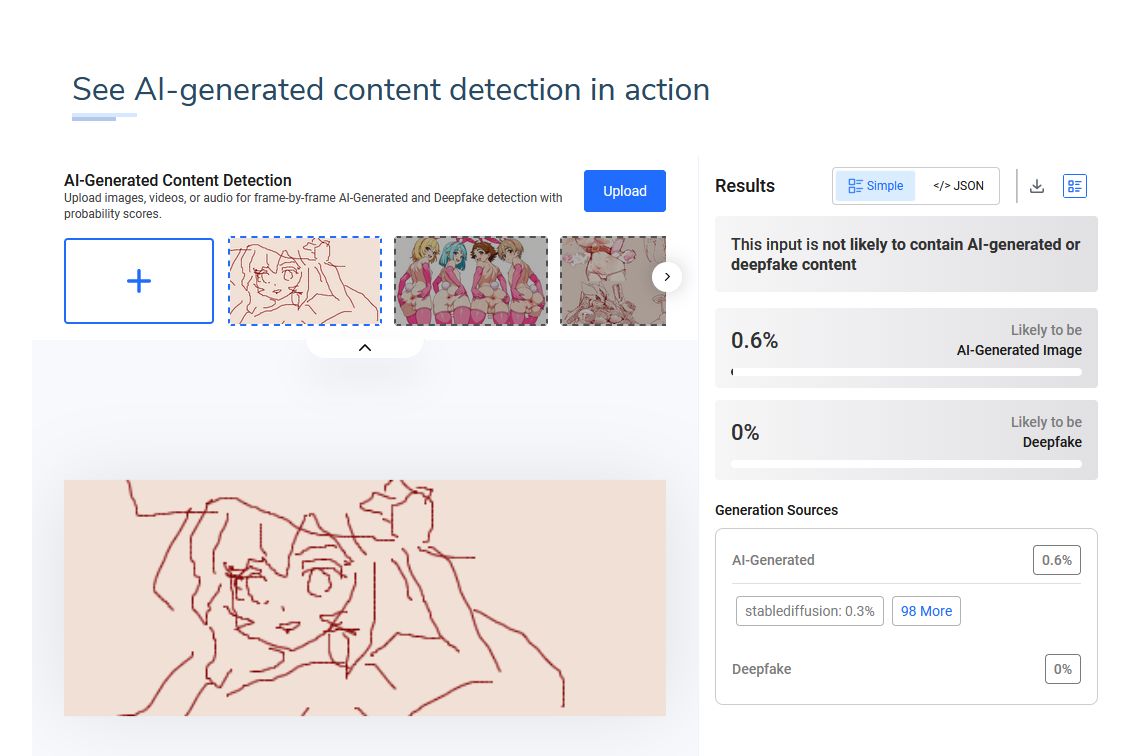Show next thumbnails with right arrow
The width and height of the screenshot is (1139, 756).
667,277
